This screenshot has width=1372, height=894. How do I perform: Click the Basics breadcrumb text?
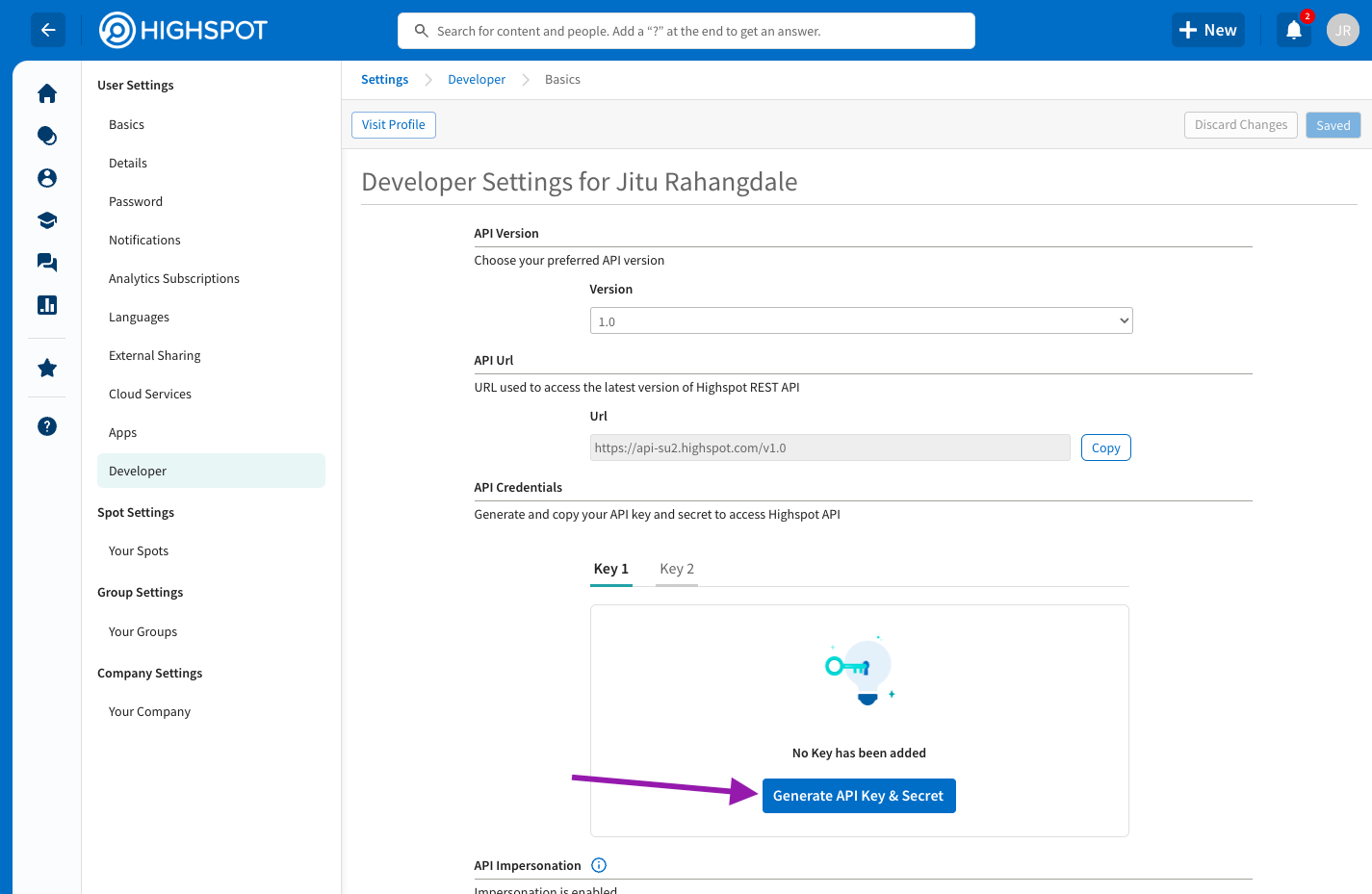[562, 80]
